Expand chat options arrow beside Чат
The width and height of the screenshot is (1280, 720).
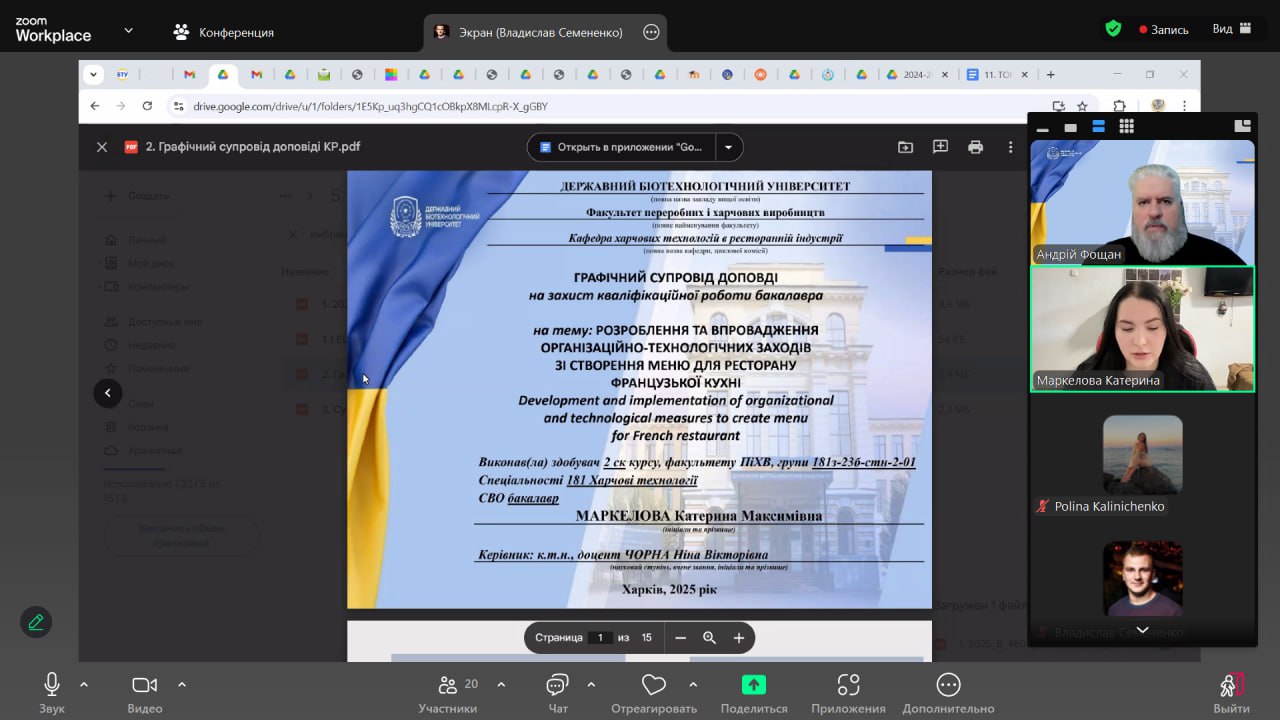point(591,685)
